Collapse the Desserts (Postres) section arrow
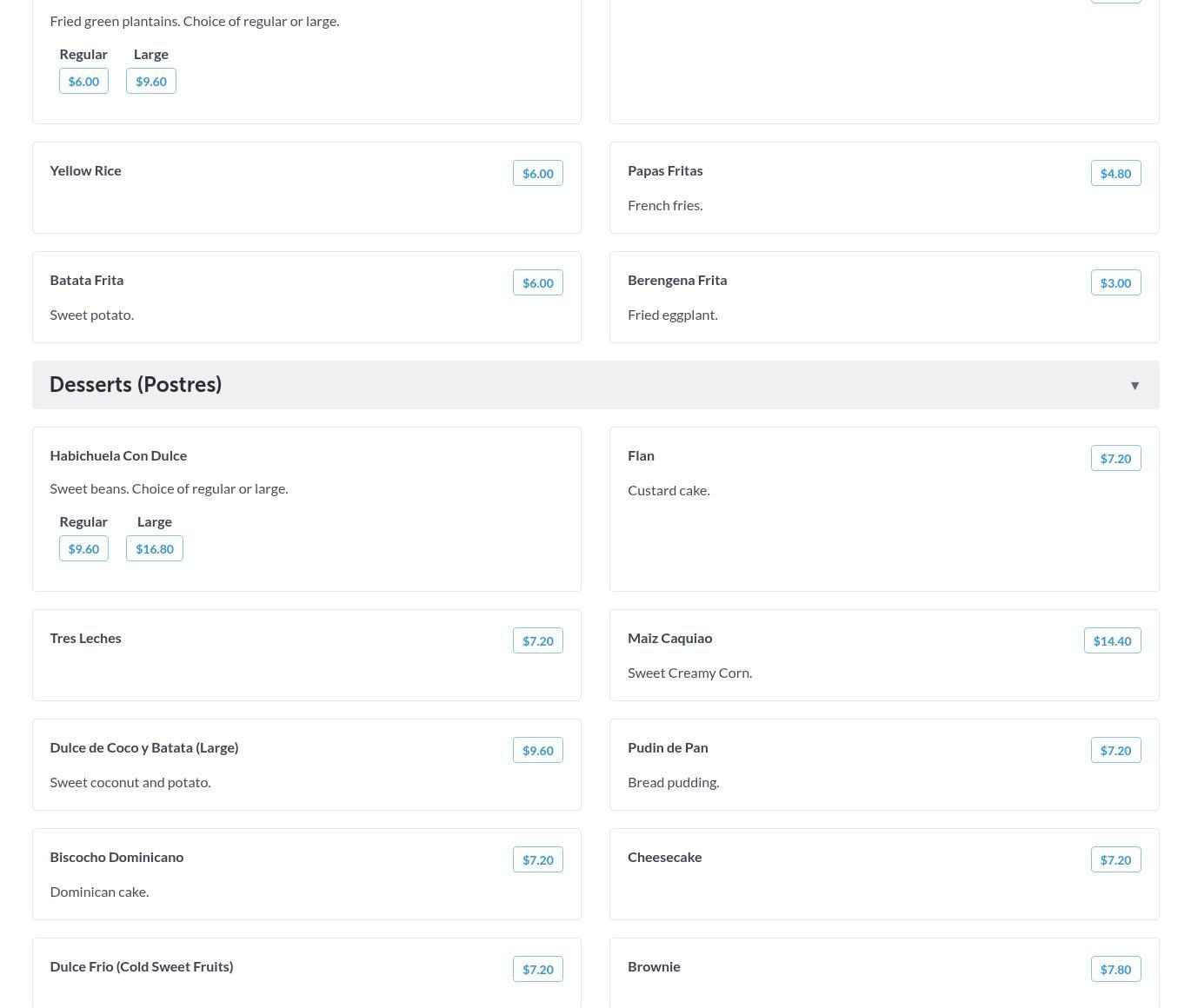This screenshot has width=1191, height=1008. [x=1134, y=385]
